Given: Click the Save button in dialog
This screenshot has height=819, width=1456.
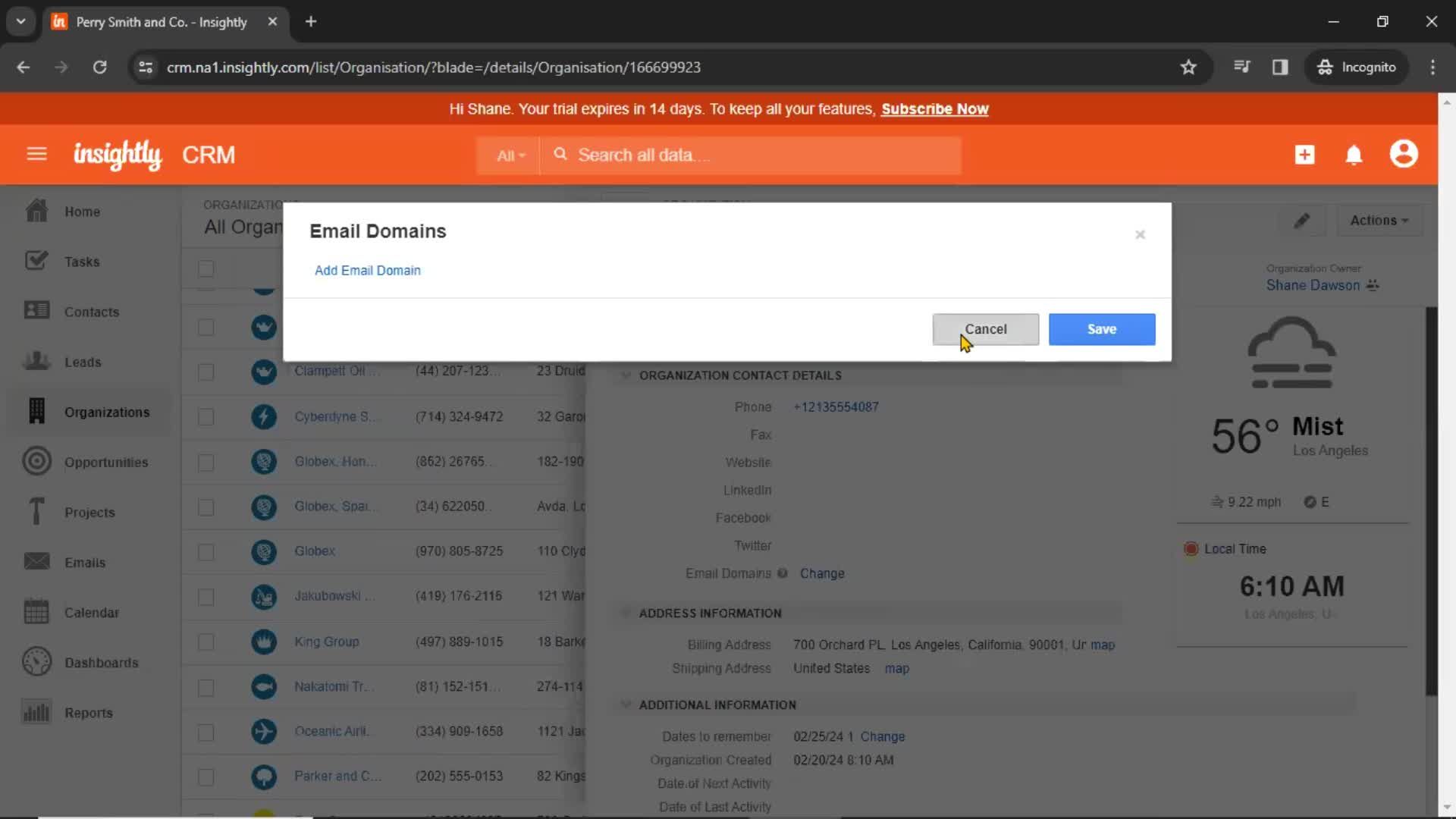Looking at the screenshot, I should [1102, 329].
